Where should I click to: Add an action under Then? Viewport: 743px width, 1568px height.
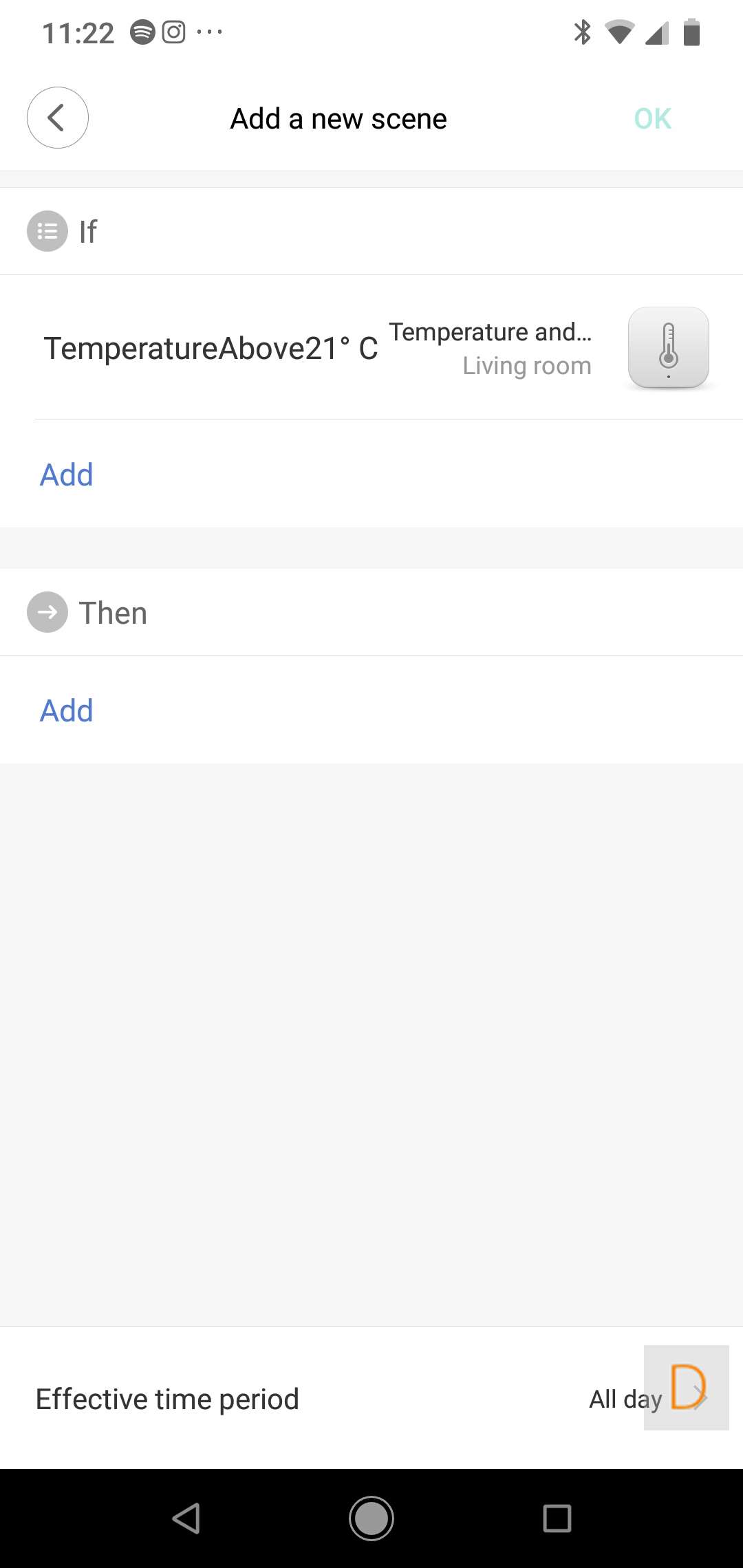coord(67,710)
